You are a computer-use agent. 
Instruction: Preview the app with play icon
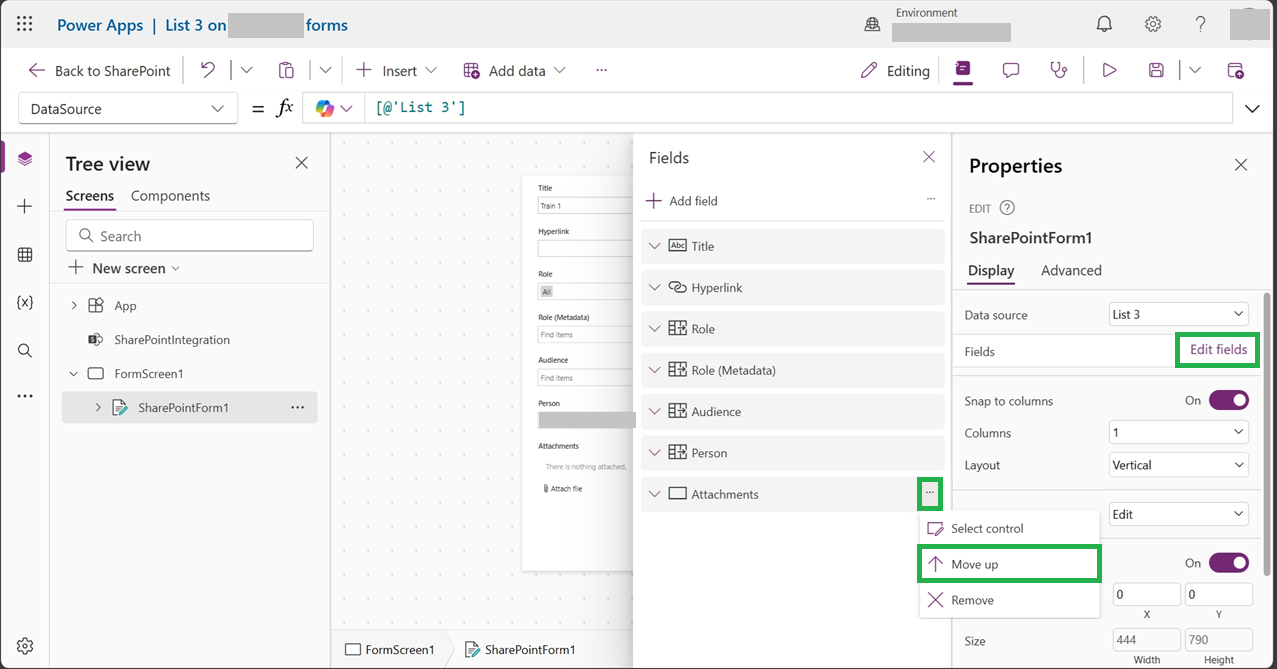[1109, 70]
